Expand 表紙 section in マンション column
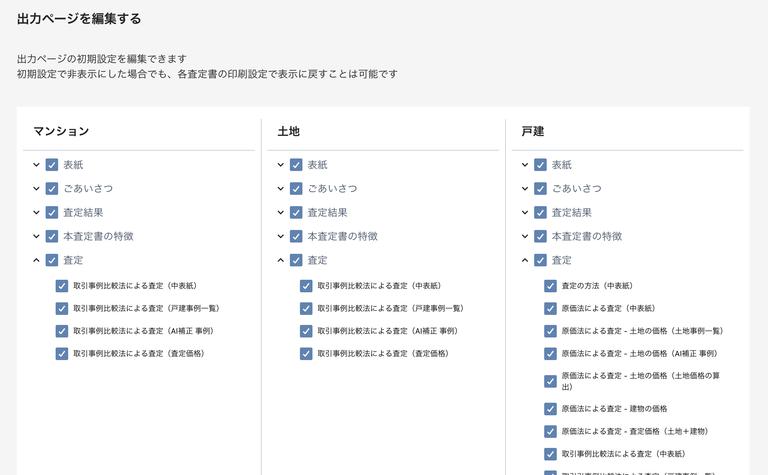 pos(37,165)
